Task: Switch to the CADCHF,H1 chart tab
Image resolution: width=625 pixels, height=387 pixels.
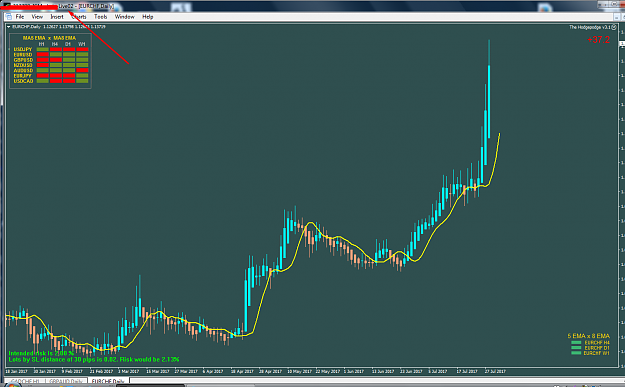Action: 25,382
